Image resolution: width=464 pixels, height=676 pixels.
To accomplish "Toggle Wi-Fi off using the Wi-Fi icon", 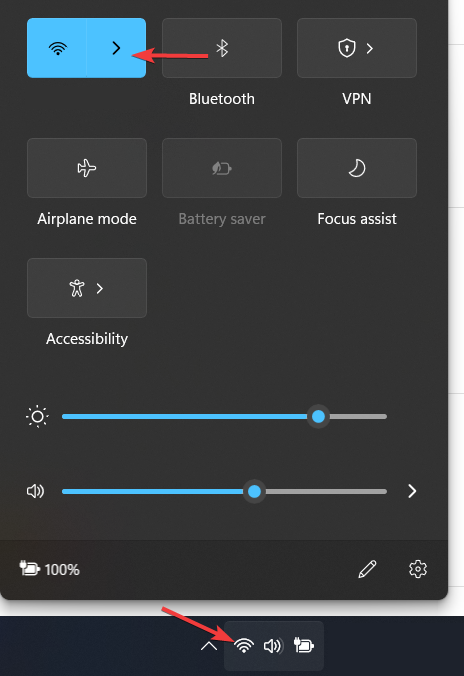I will [x=57, y=48].
